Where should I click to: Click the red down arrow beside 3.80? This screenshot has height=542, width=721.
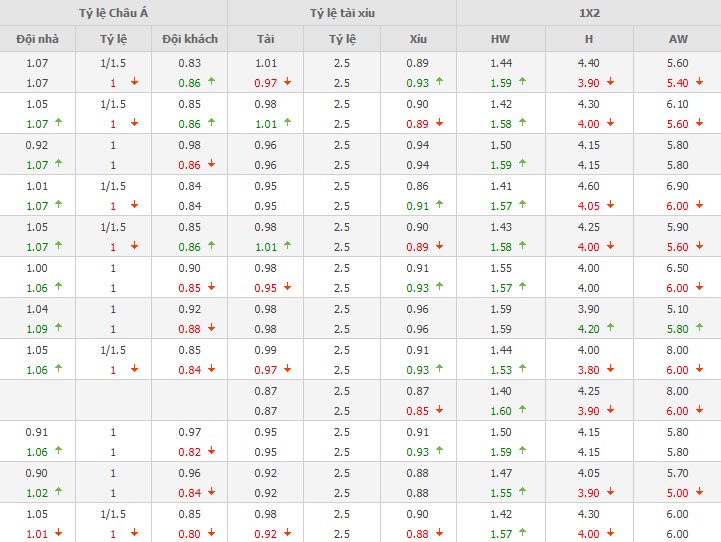pyautogui.click(x=611, y=370)
